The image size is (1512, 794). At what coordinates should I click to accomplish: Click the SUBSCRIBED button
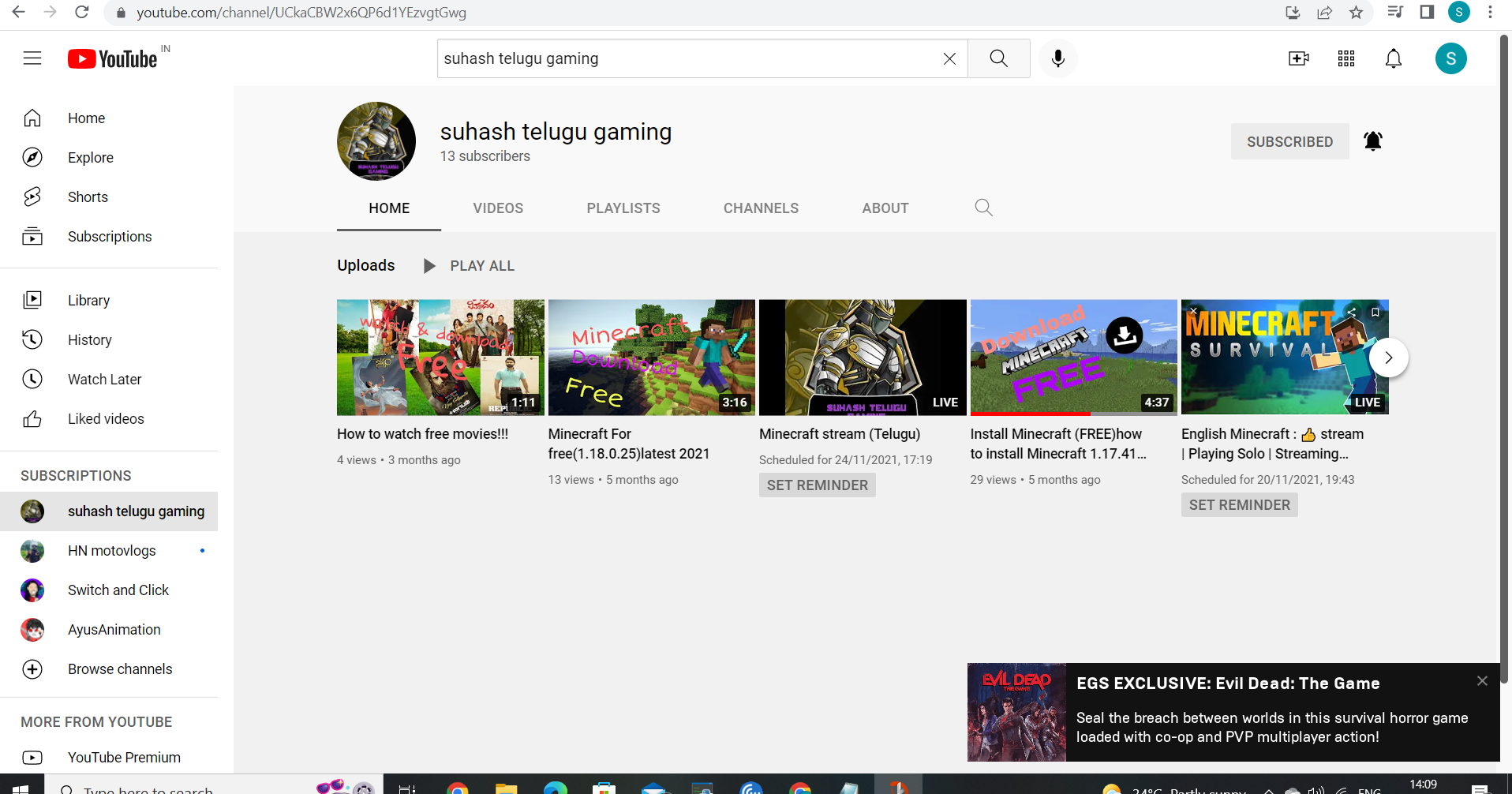tap(1289, 141)
